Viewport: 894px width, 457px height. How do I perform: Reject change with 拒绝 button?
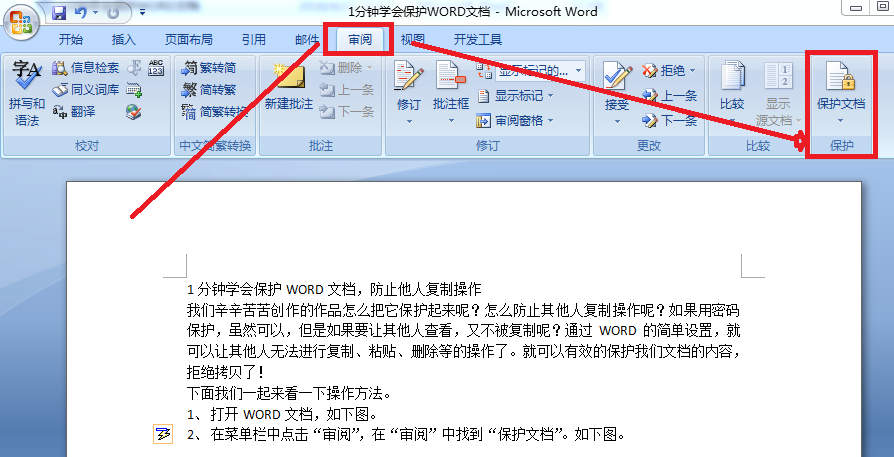tap(664, 71)
